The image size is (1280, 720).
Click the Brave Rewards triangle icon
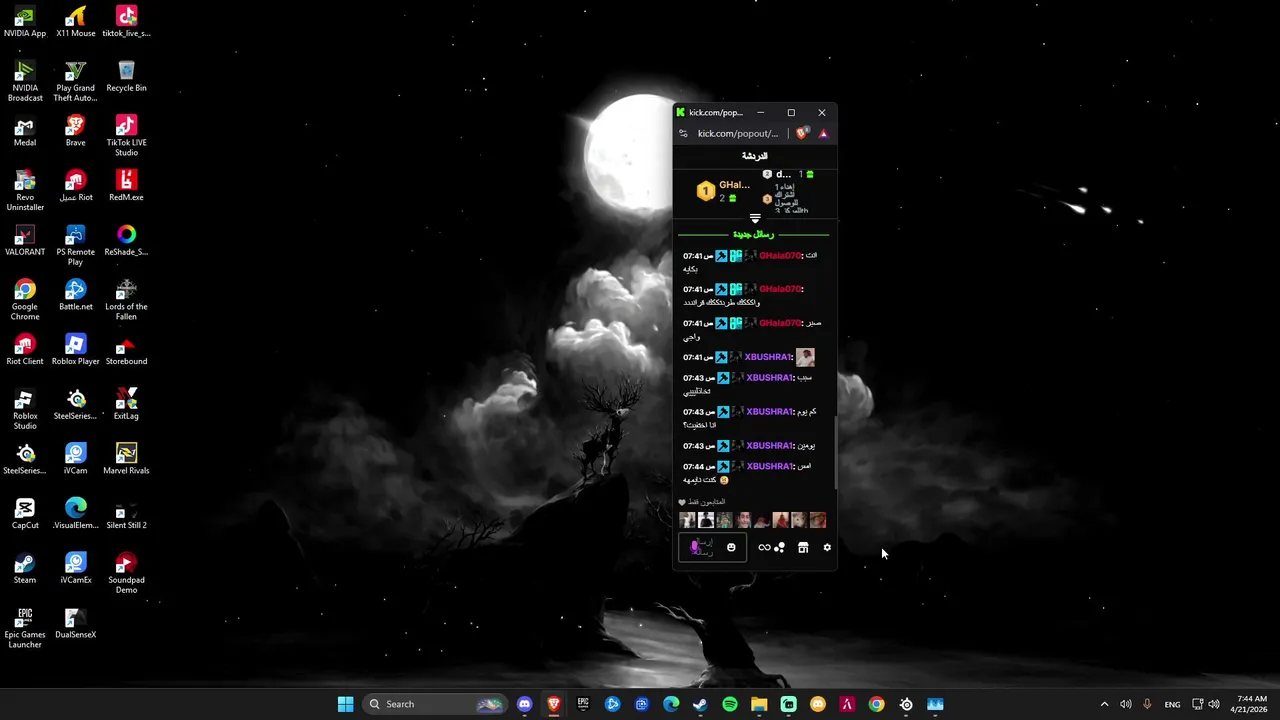click(823, 133)
